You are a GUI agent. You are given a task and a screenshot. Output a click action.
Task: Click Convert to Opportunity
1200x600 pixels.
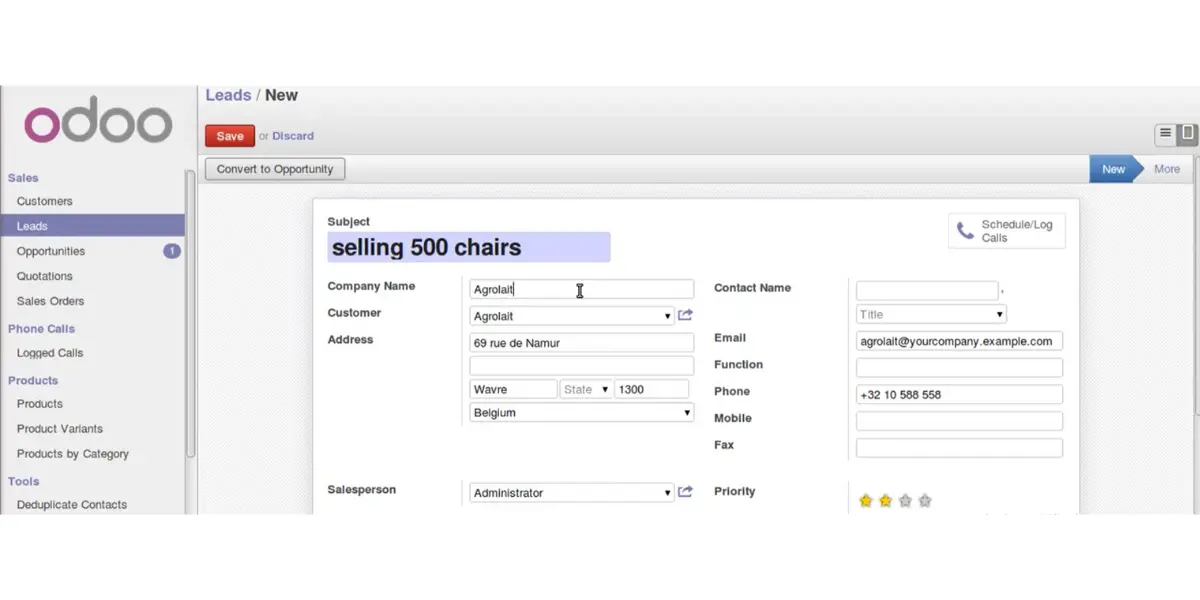[x=274, y=168]
